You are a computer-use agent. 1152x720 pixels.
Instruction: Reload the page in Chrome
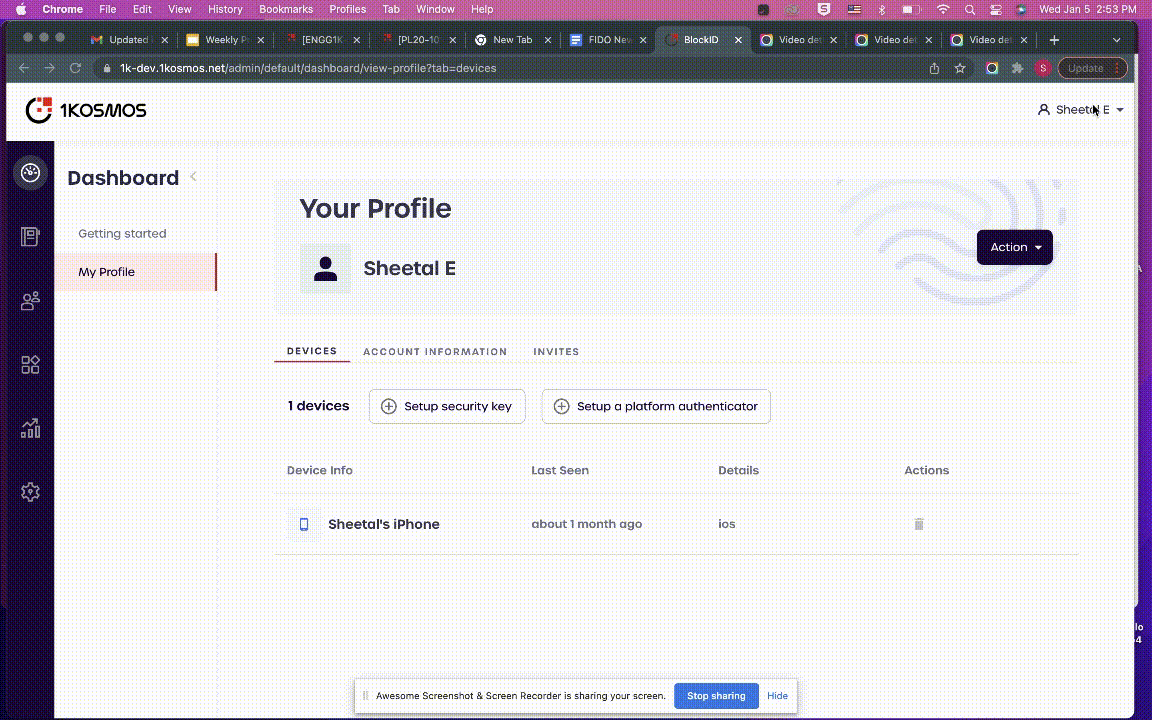point(75,68)
